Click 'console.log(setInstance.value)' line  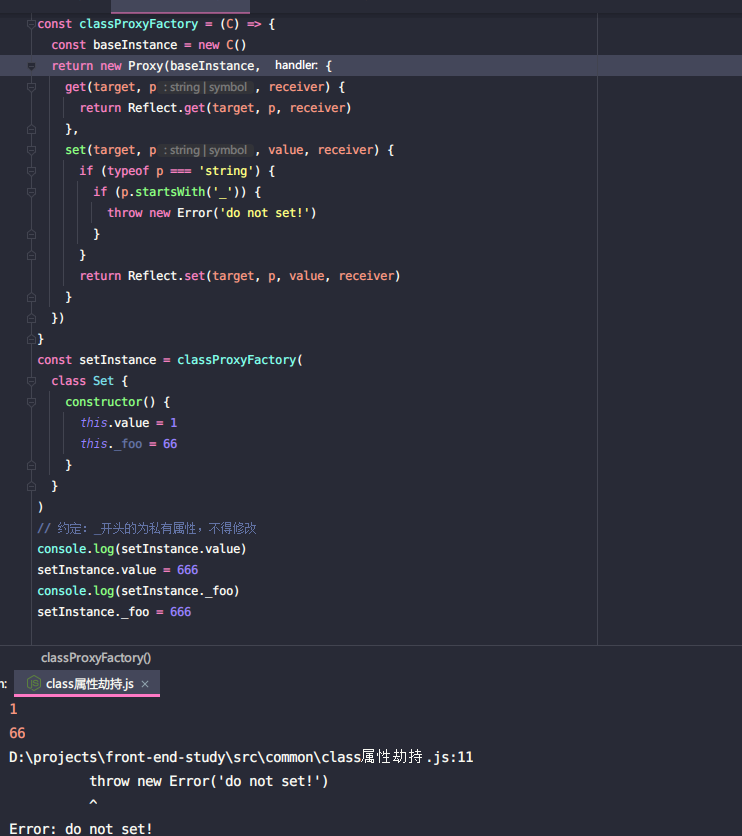pos(142,549)
